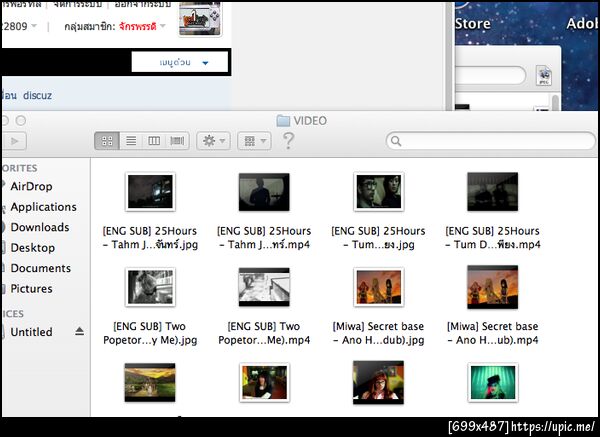
Task: Select 25Hours Tahm J mp4 video thumbnail
Action: click(x=264, y=192)
